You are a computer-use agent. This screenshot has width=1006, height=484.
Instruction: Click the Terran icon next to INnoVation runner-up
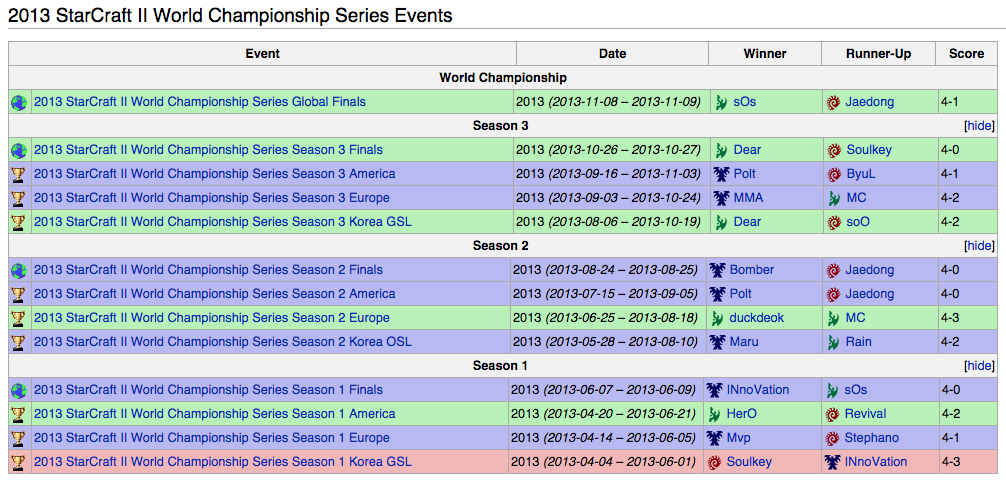[833, 462]
